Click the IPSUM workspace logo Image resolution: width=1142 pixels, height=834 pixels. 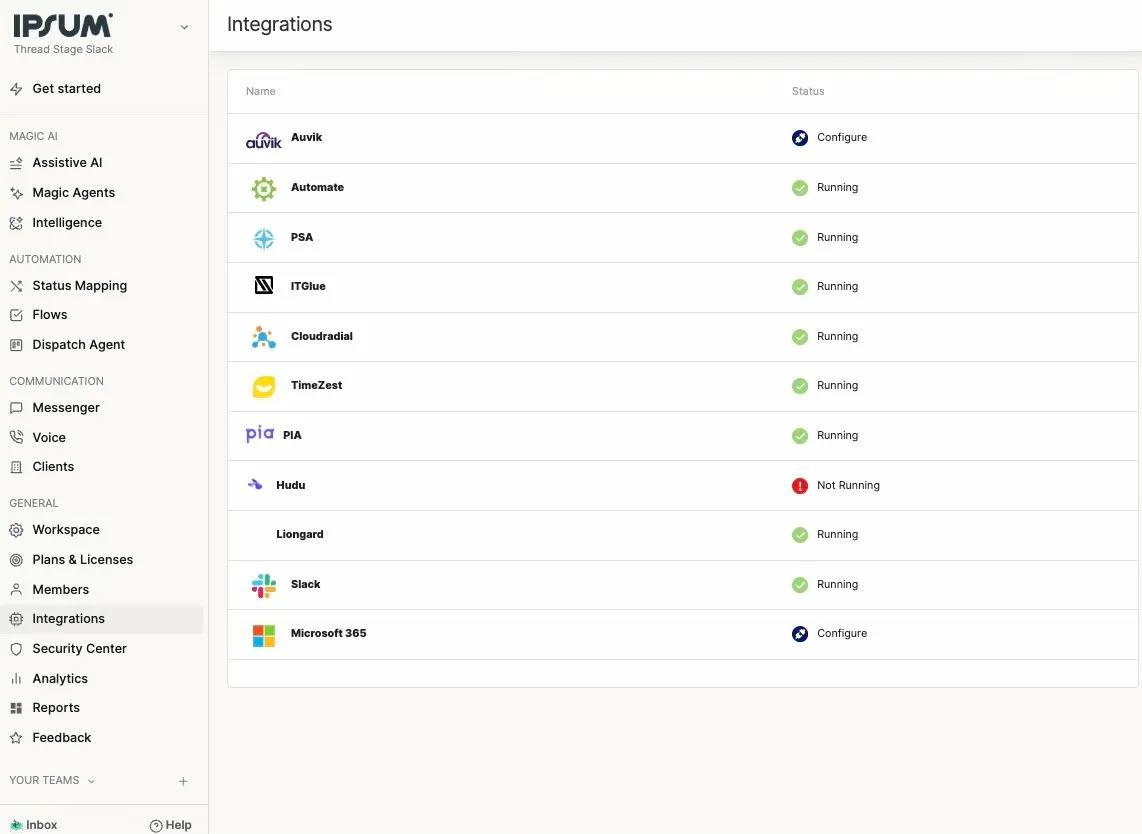[x=63, y=25]
